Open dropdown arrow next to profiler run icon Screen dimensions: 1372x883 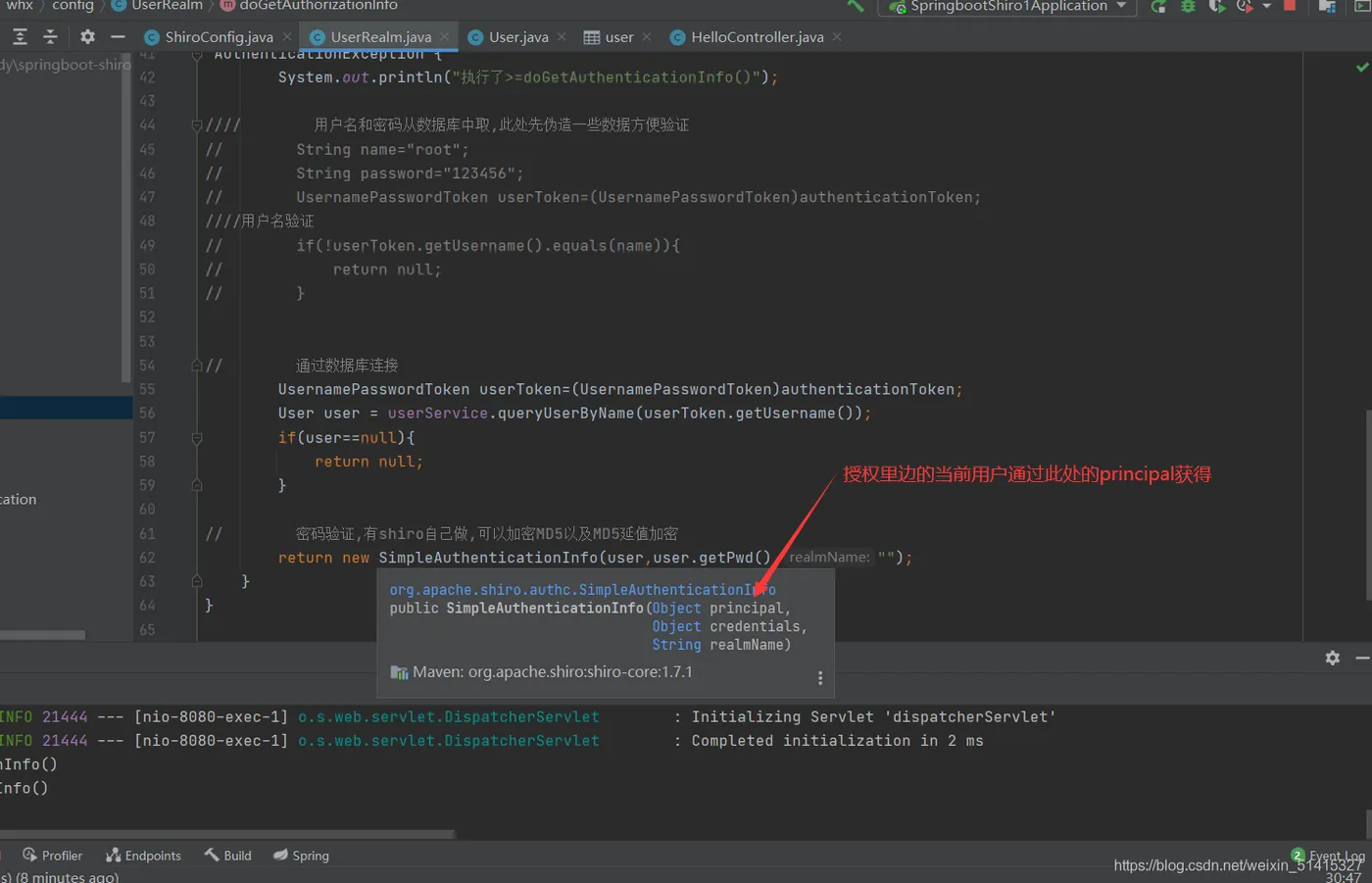pyautogui.click(x=1267, y=6)
